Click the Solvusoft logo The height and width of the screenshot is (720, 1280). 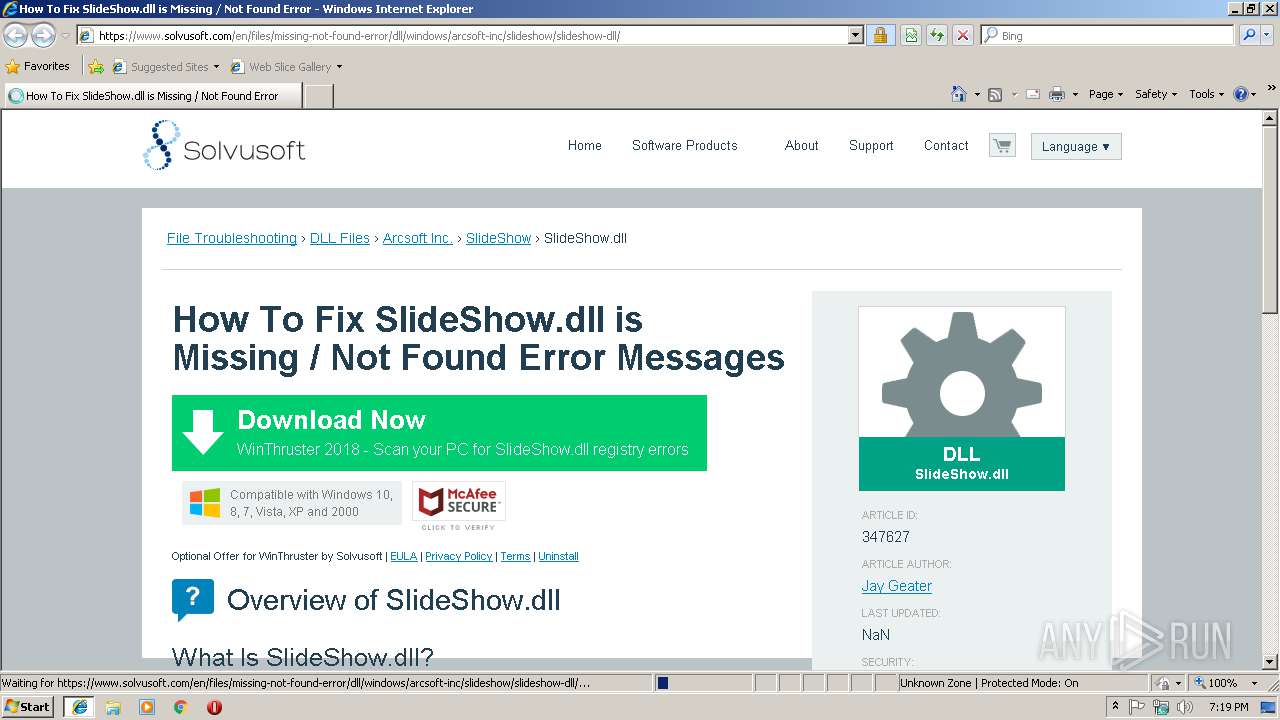[224, 146]
